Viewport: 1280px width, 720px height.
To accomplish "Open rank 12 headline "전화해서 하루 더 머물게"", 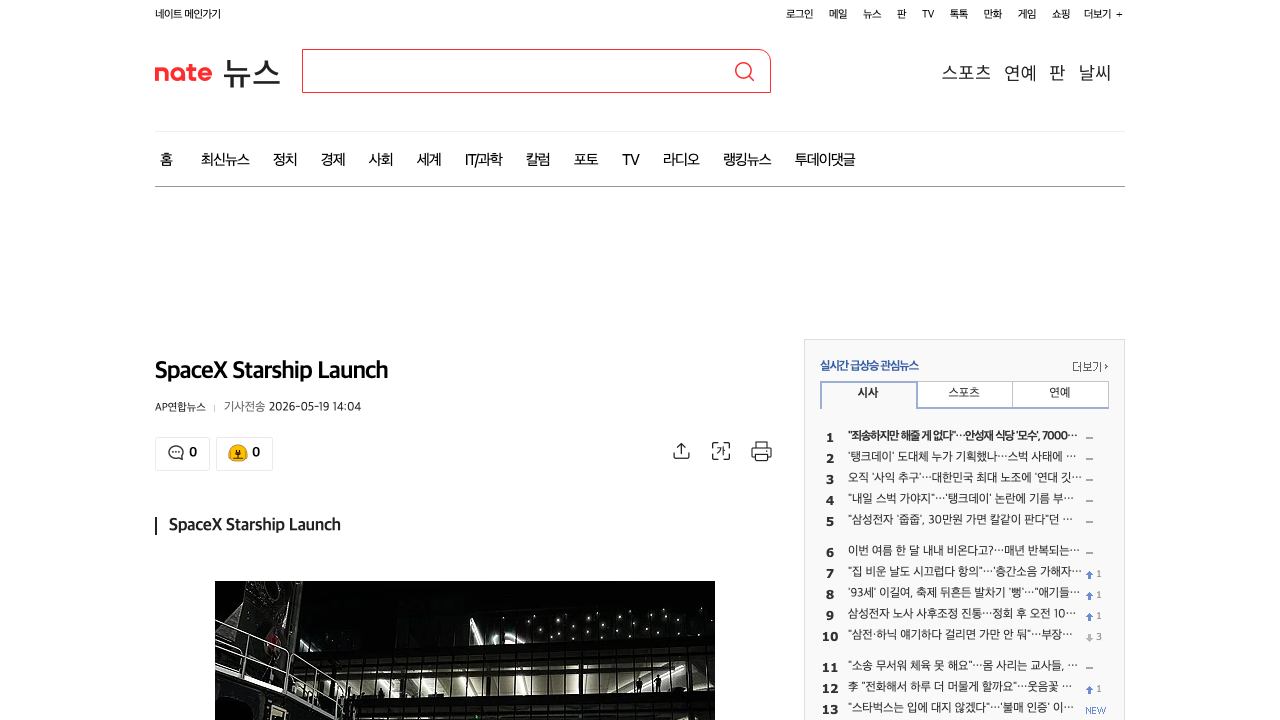I will [962, 688].
